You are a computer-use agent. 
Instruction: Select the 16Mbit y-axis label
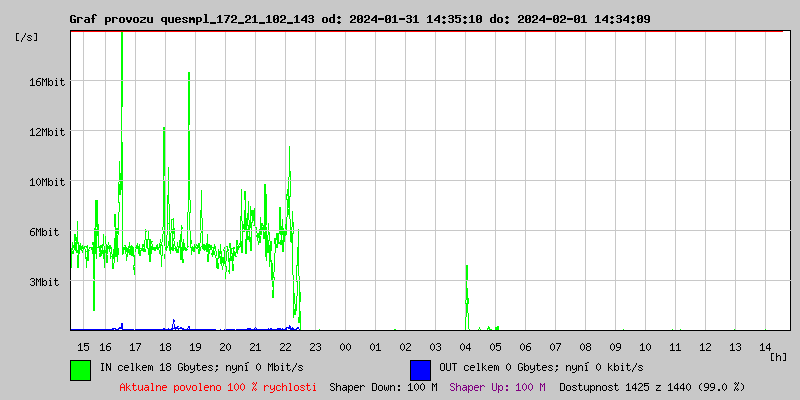tap(46, 82)
